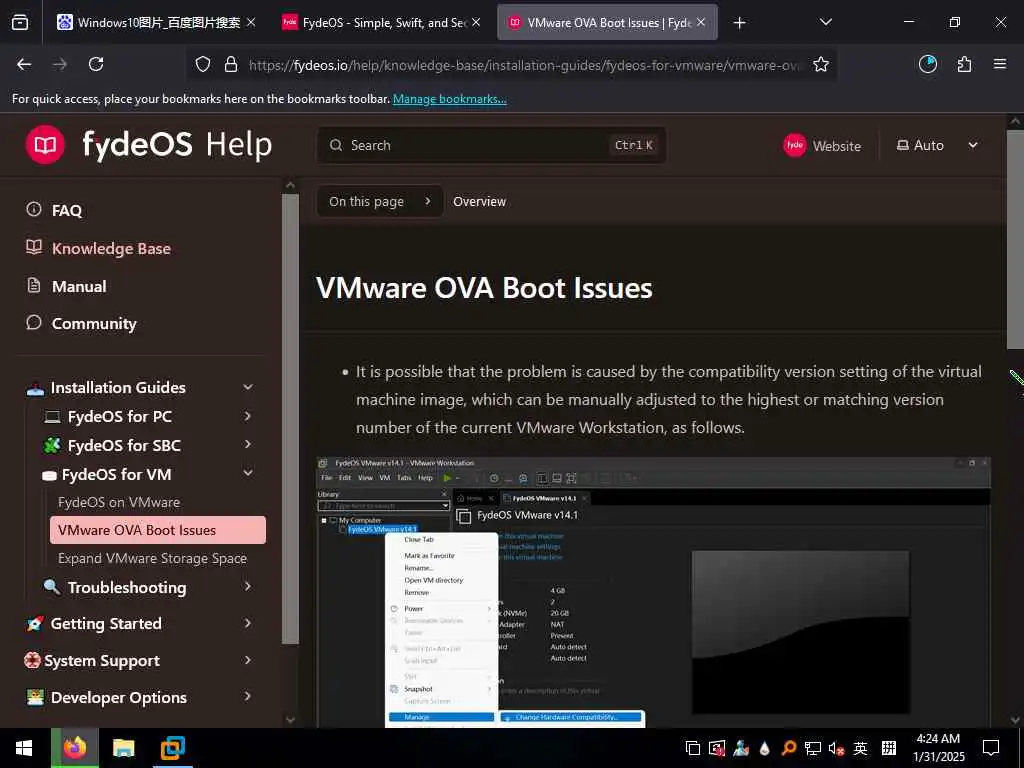Open a new browser tab
This screenshot has width=1024, height=768.
(739, 23)
